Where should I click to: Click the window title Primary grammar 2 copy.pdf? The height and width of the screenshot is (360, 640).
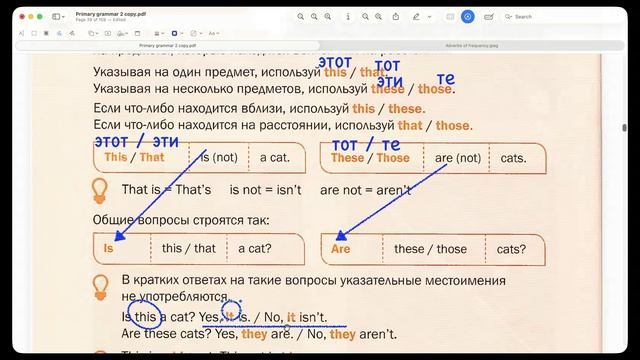(x=111, y=14)
